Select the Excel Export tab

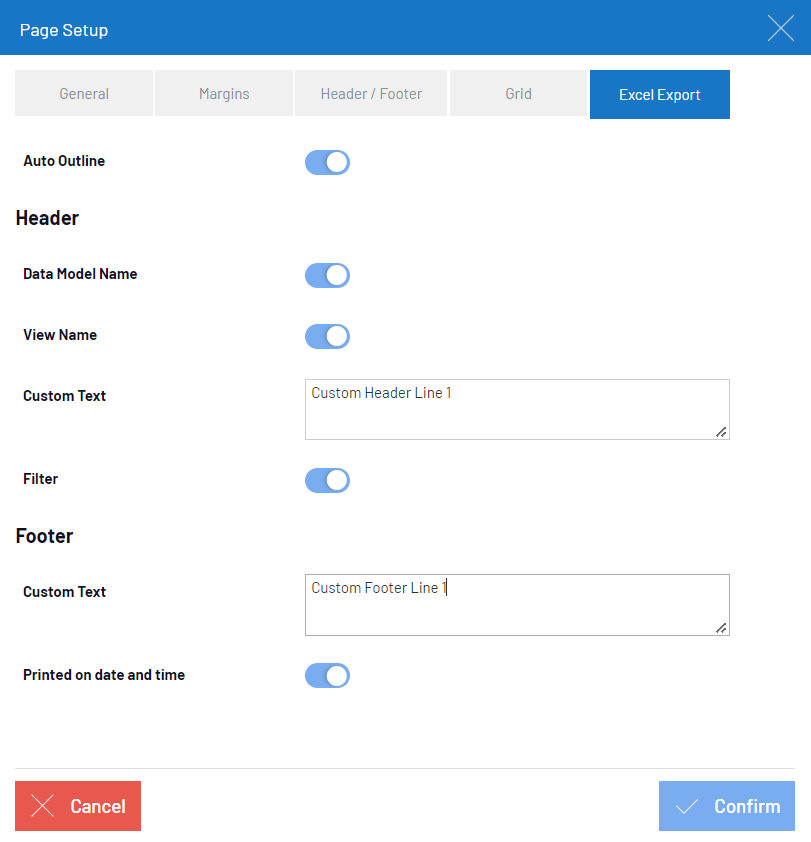pyautogui.click(x=659, y=95)
